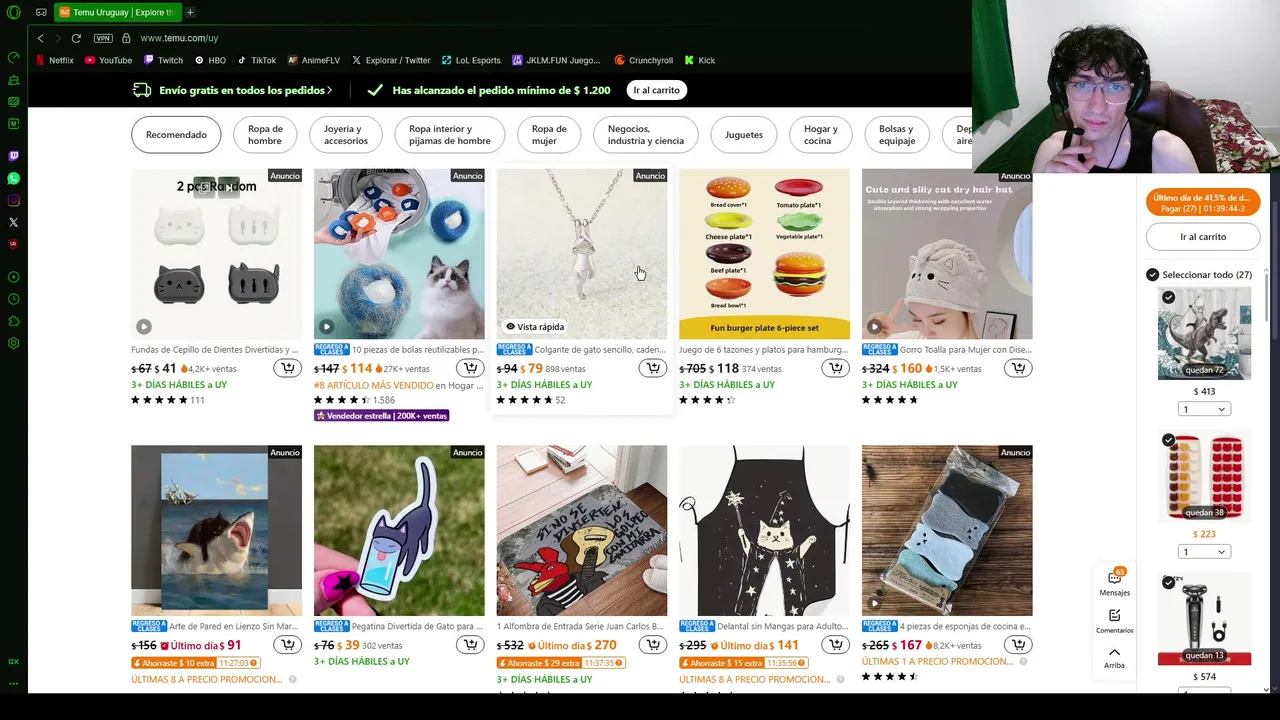The height and width of the screenshot is (720, 1280).
Task: Reload the page with browser refresh icon
Action: tap(76, 38)
